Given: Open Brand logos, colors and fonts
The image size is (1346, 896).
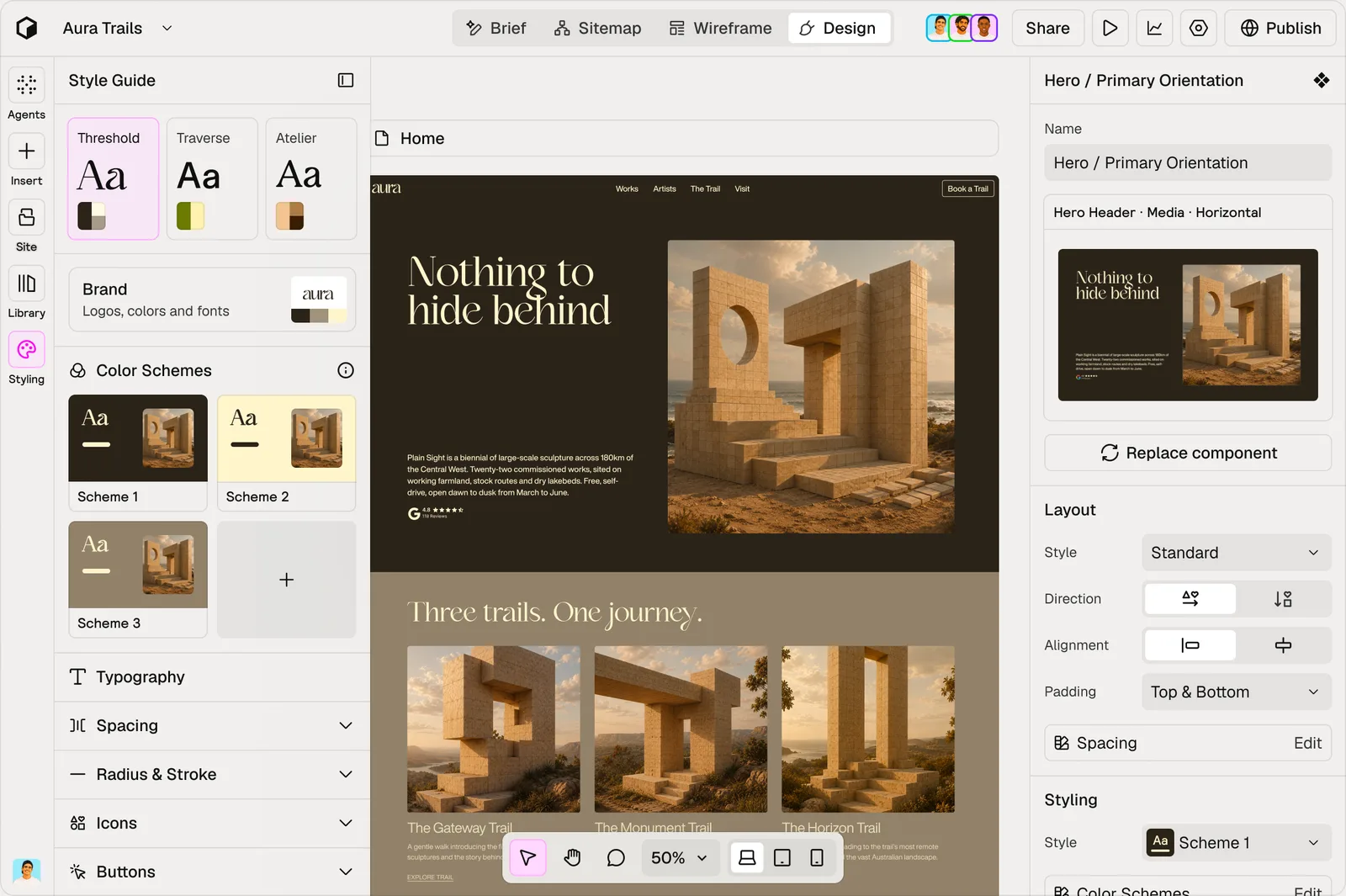Looking at the screenshot, I should click(x=212, y=300).
